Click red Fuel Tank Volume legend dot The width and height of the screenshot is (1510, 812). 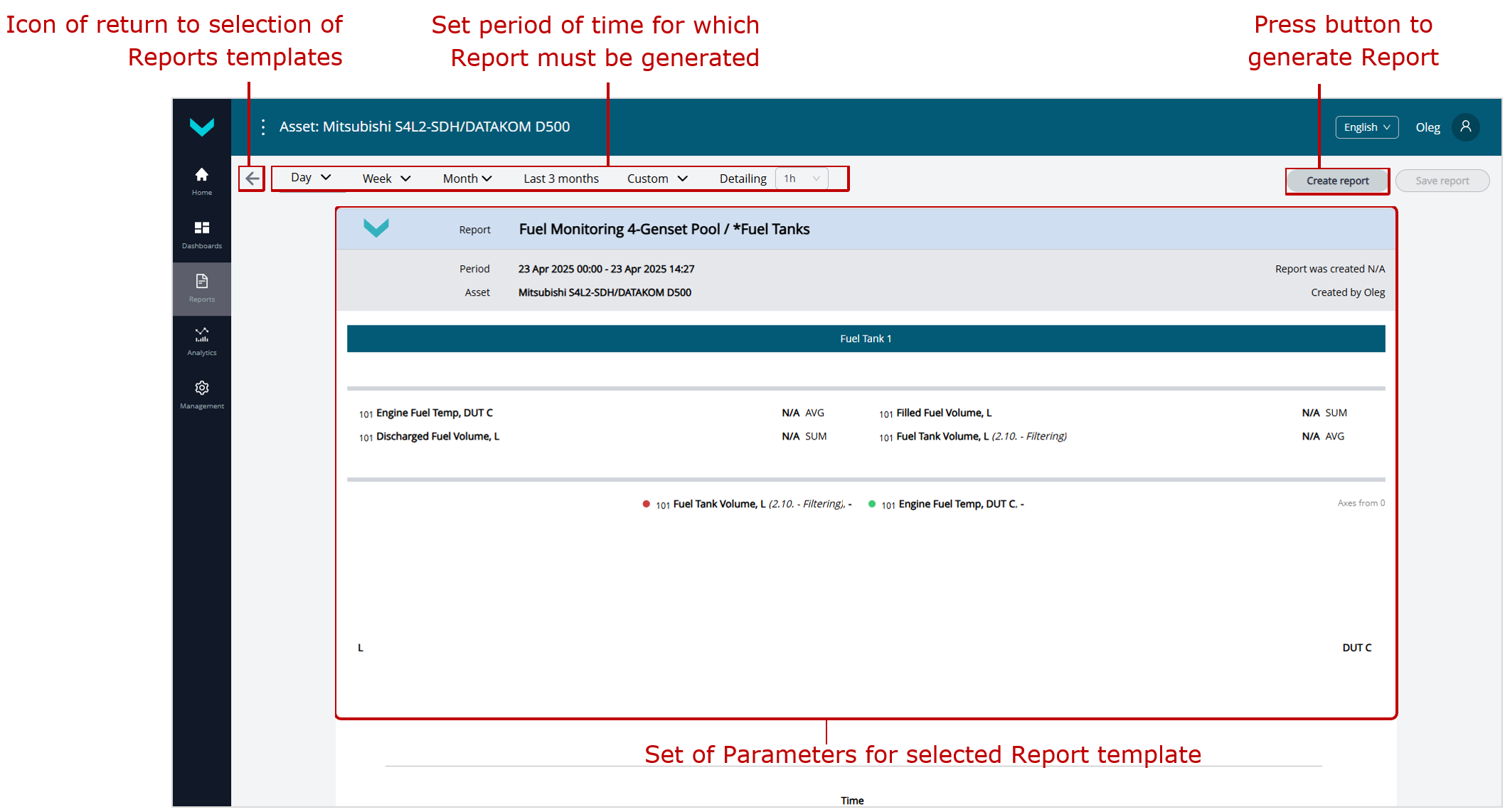[x=646, y=504]
